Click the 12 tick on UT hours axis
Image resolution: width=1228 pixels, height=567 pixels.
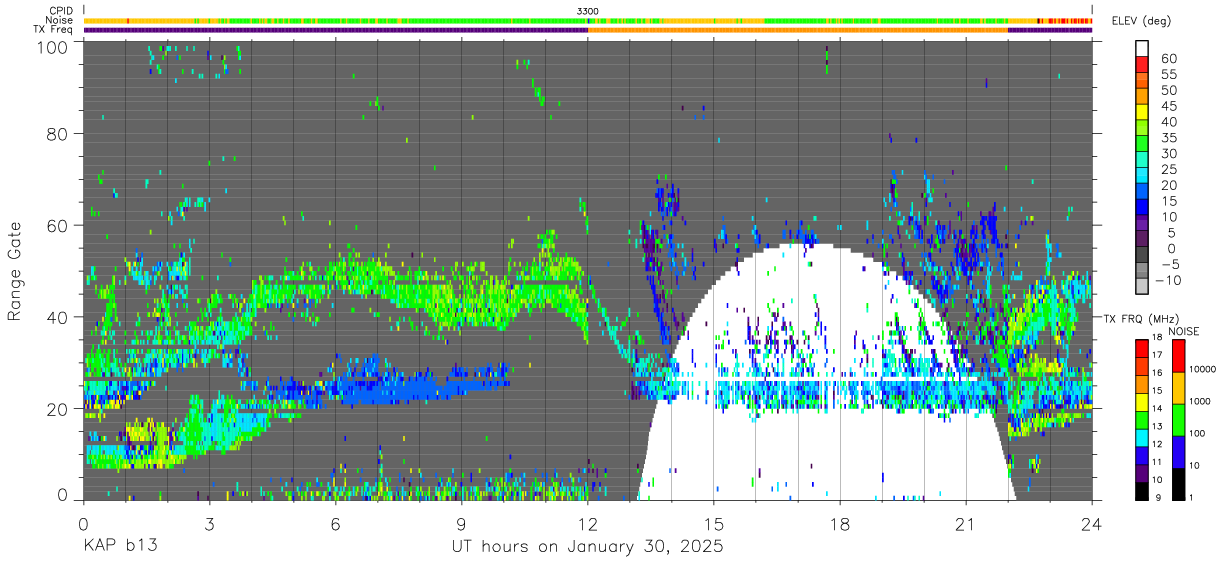[587, 523]
